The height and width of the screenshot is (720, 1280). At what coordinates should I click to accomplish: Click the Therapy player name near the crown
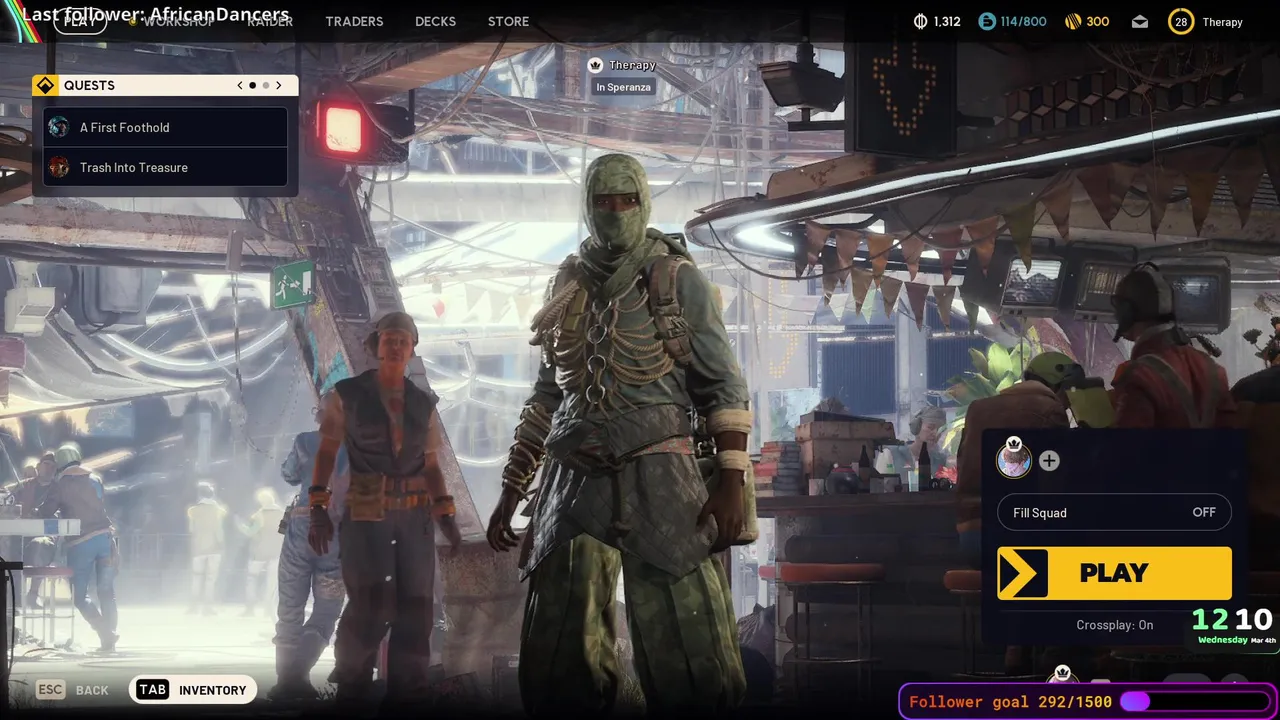632,65
